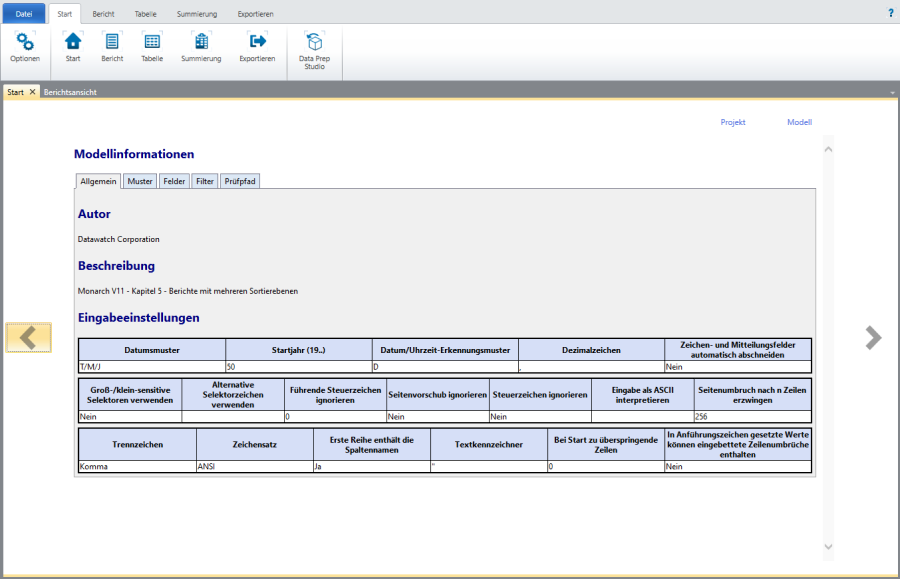Select the Muster tab
This screenshot has height=579, width=900.
tap(140, 181)
